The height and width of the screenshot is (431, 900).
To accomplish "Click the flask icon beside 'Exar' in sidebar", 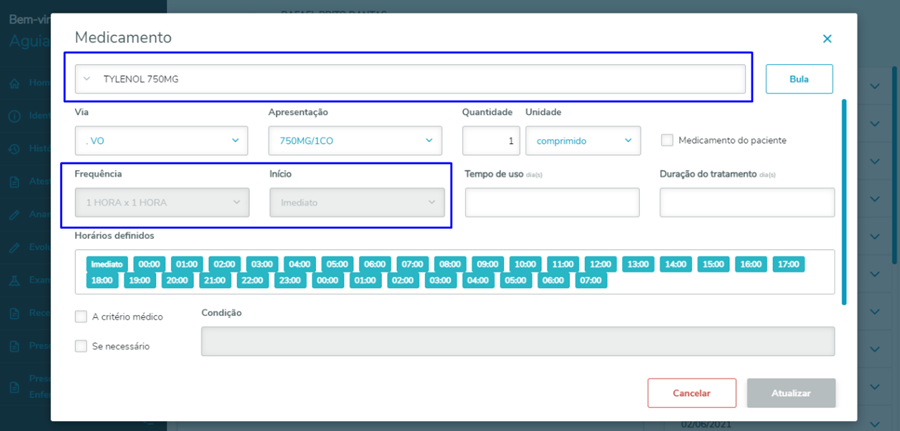I will pos(14,281).
